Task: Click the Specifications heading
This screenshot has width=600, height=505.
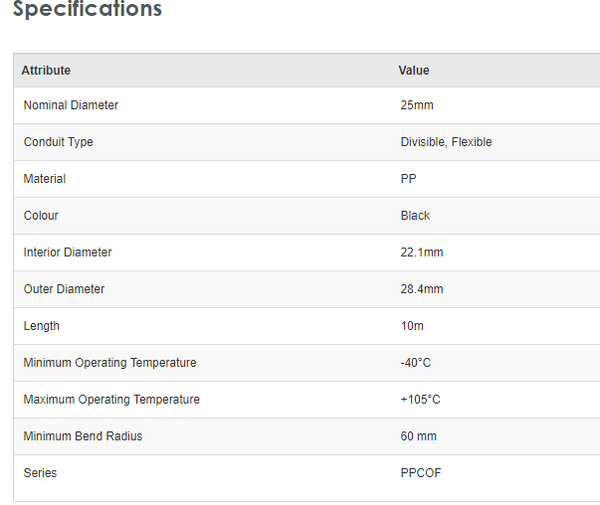Action: click(x=87, y=10)
